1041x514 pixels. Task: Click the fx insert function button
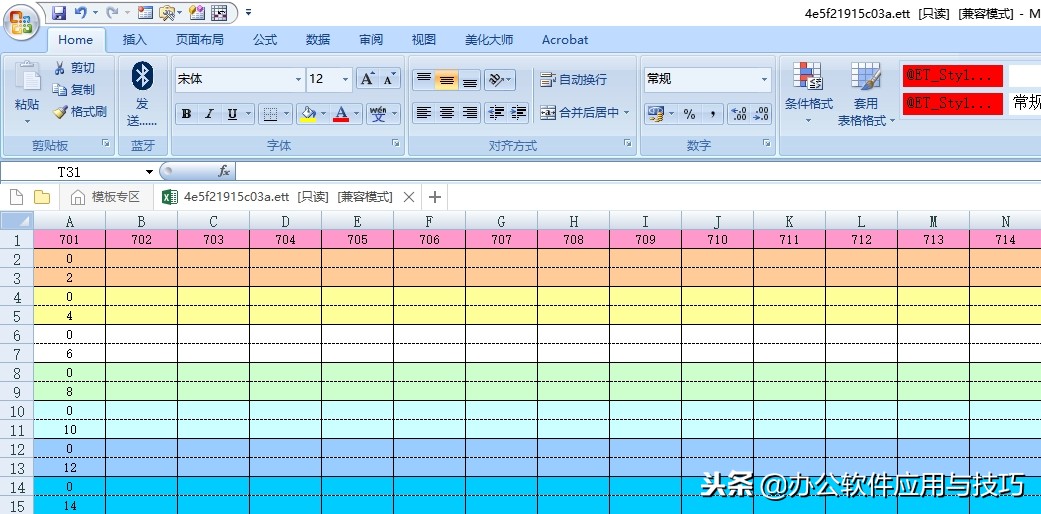tap(224, 172)
